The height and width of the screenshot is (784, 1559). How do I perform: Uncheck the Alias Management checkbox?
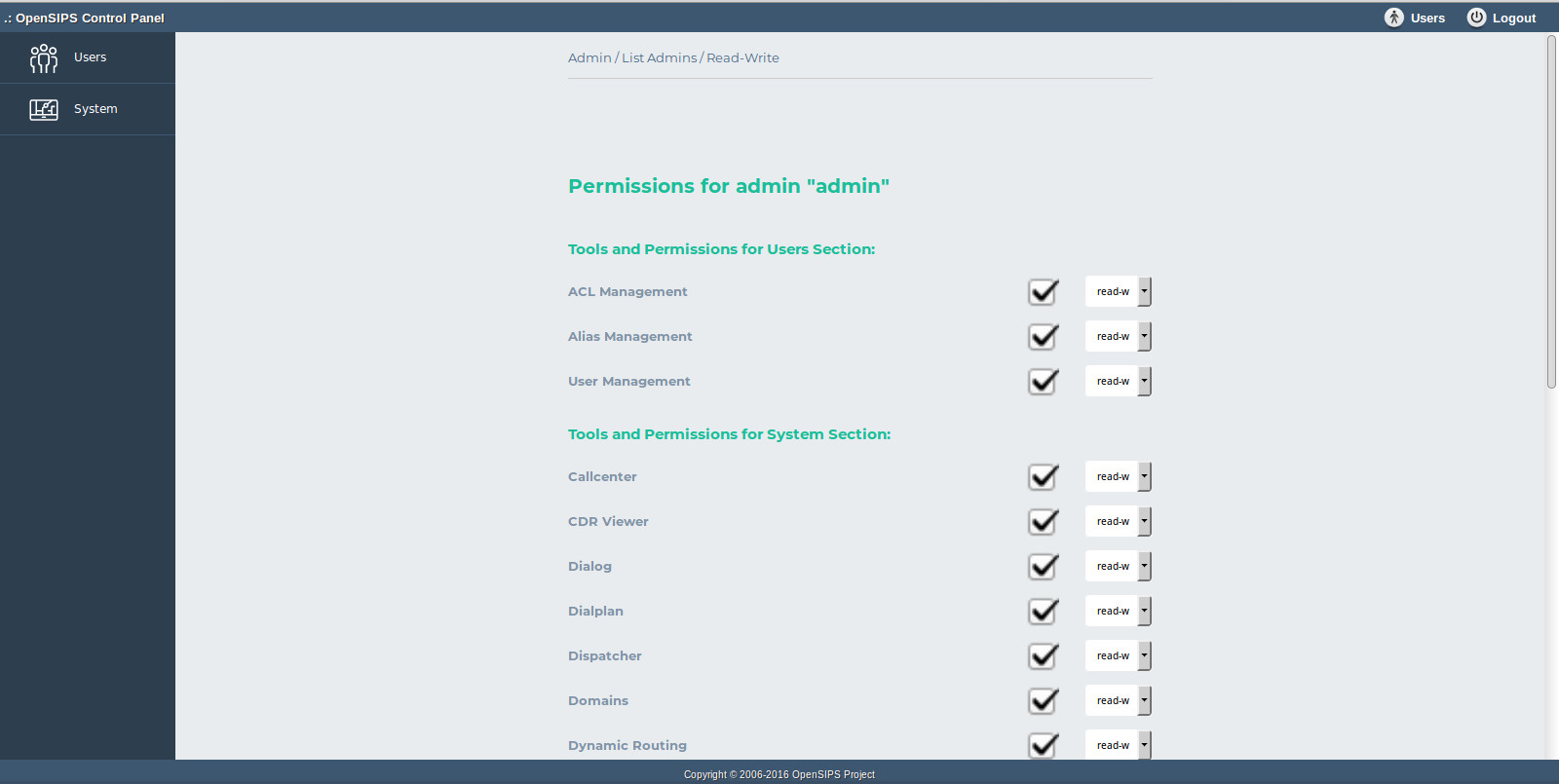(x=1044, y=336)
